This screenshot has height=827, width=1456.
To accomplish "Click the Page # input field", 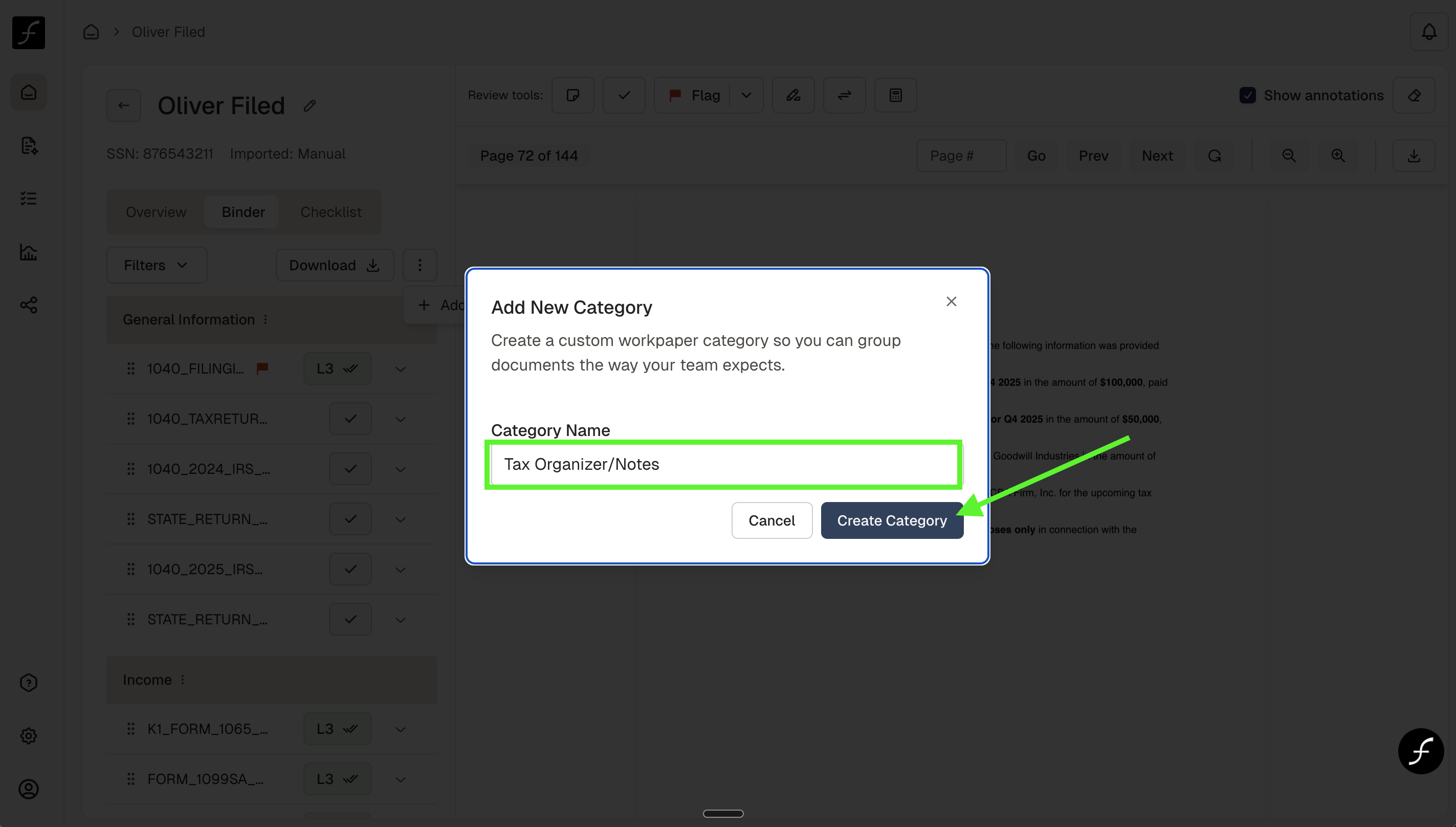I will point(962,156).
